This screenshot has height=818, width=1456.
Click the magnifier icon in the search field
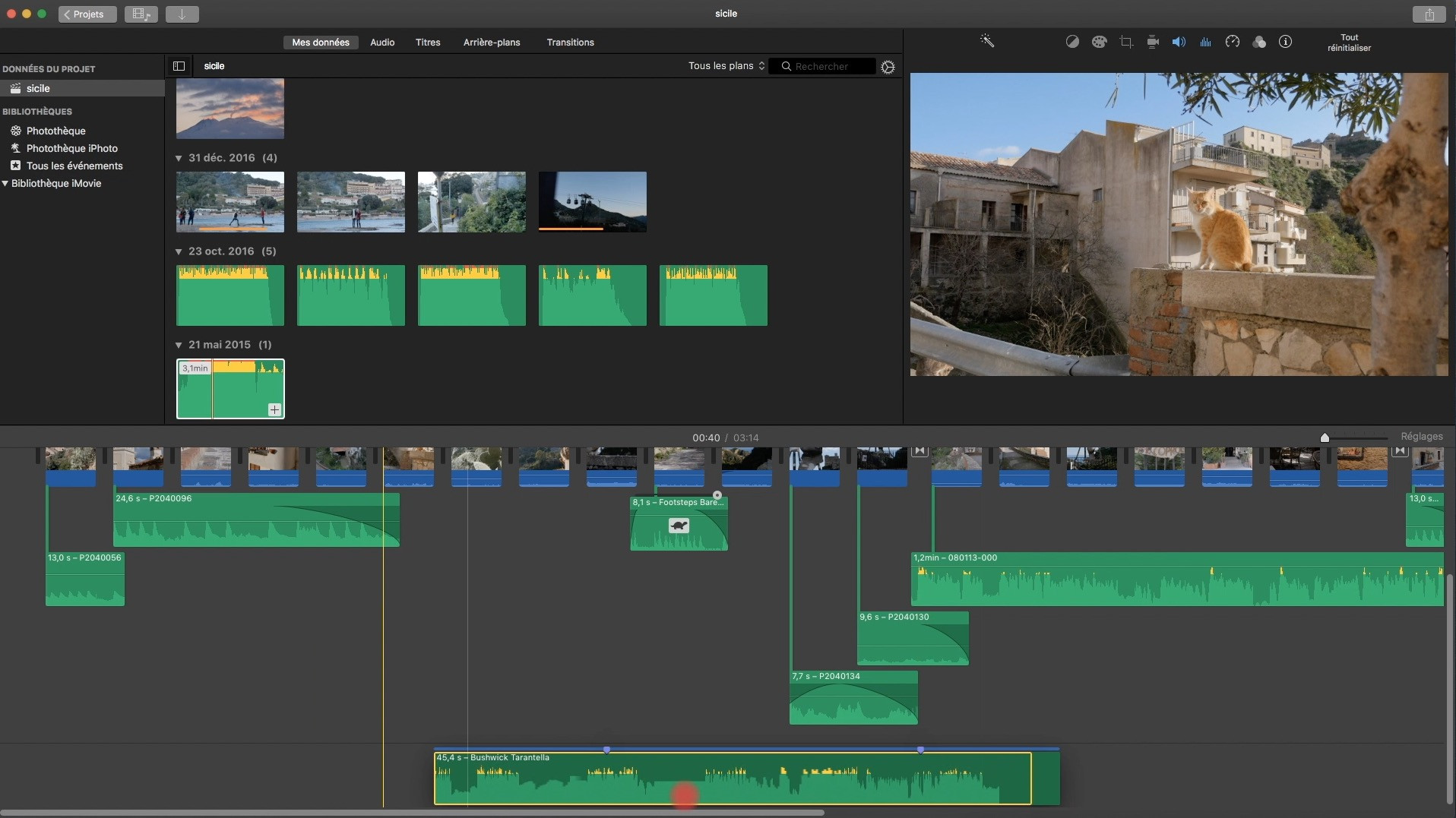click(787, 66)
